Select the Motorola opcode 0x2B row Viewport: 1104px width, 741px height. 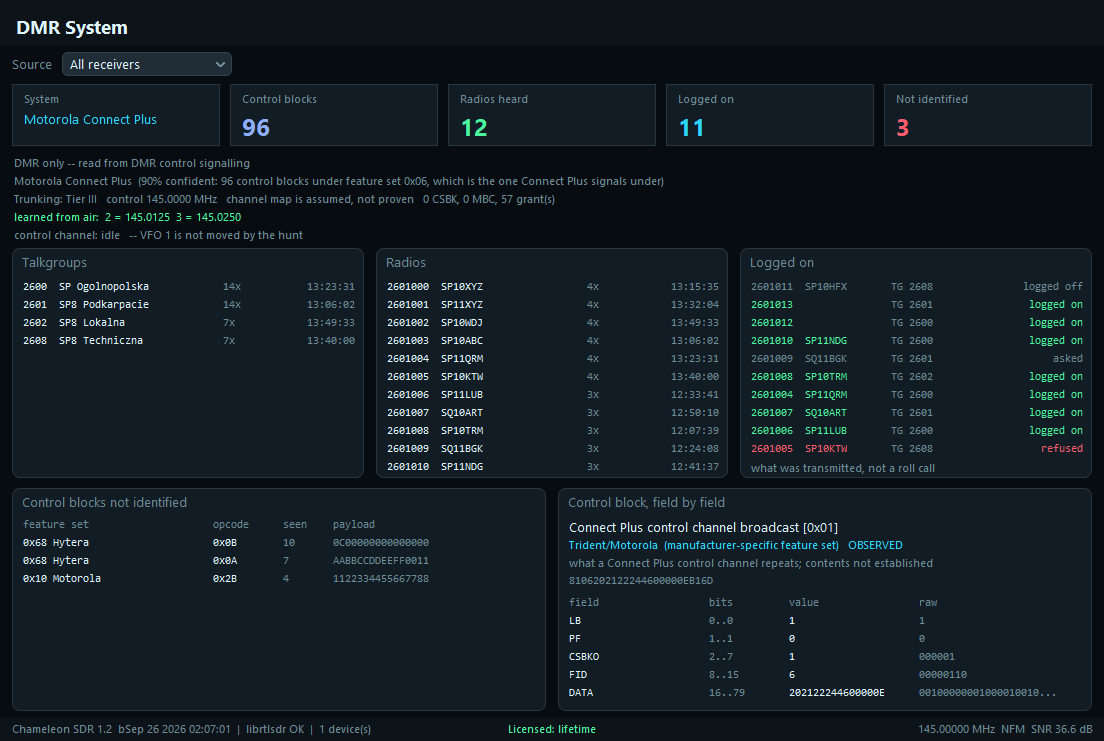279,578
